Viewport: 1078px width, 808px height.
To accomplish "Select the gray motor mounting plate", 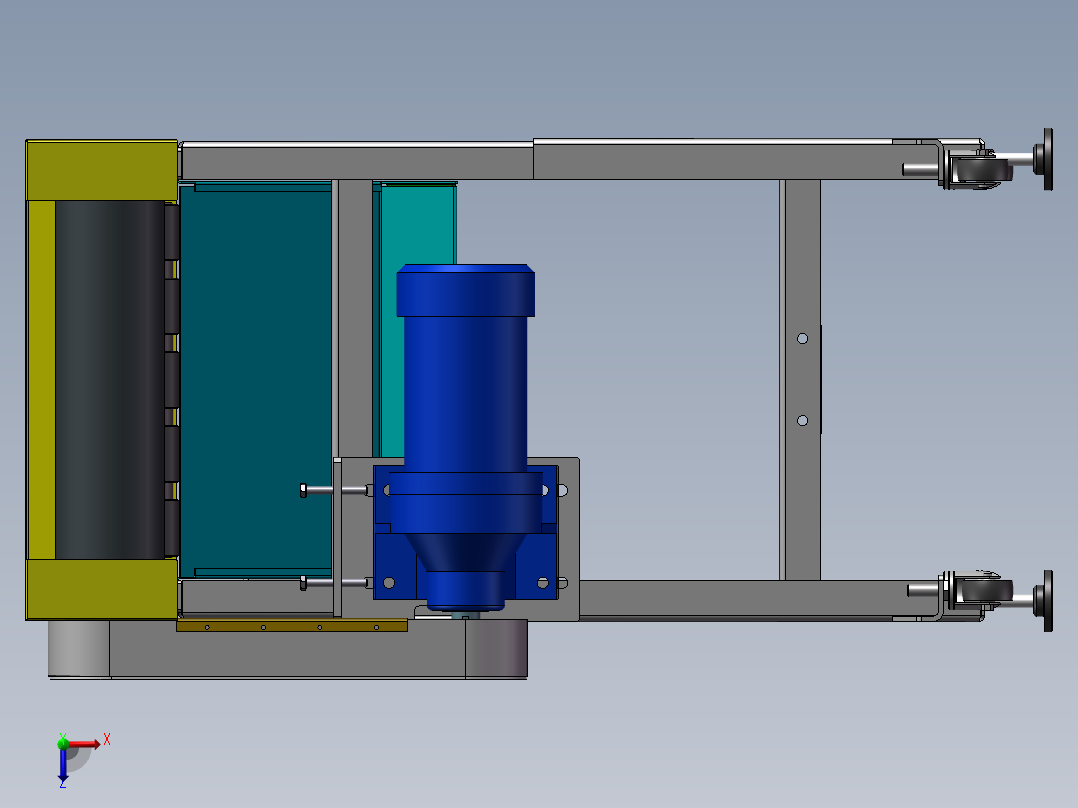I will pyautogui.click(x=568, y=539).
